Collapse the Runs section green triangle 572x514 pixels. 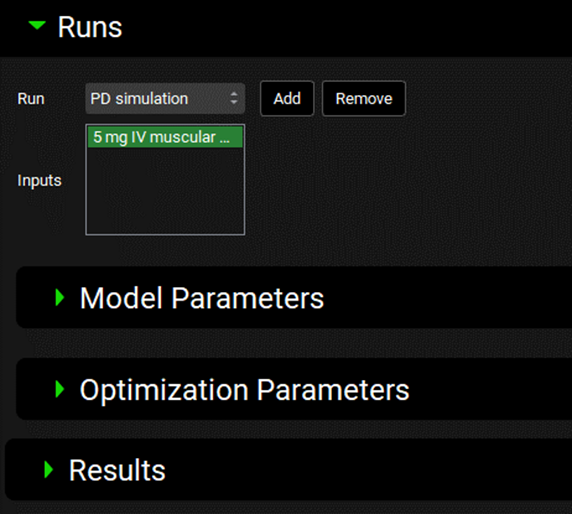point(37,26)
